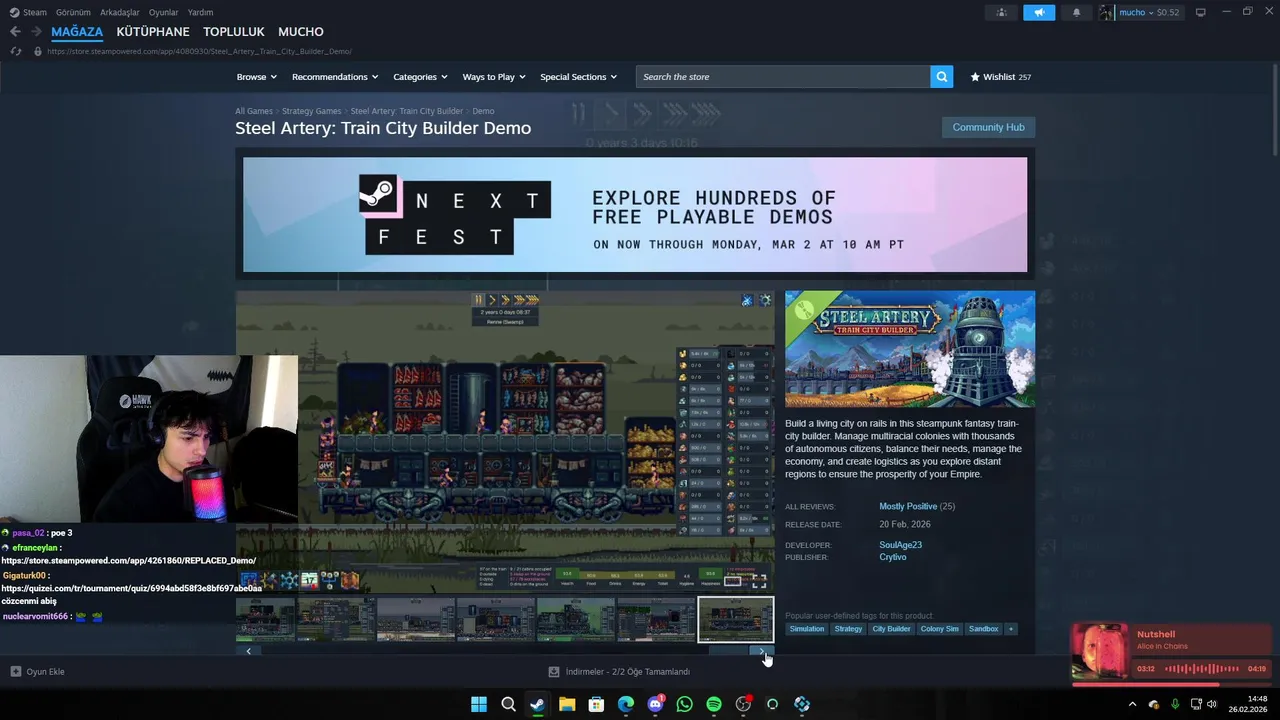Open the Steam friends group icon
The image size is (1280, 720).
pos(1001,12)
